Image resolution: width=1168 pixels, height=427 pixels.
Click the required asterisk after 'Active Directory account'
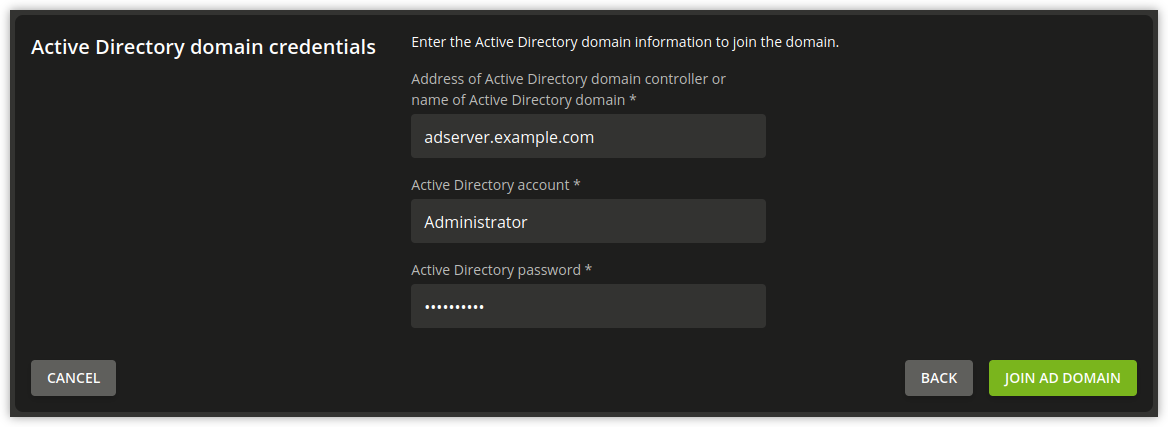point(577,186)
